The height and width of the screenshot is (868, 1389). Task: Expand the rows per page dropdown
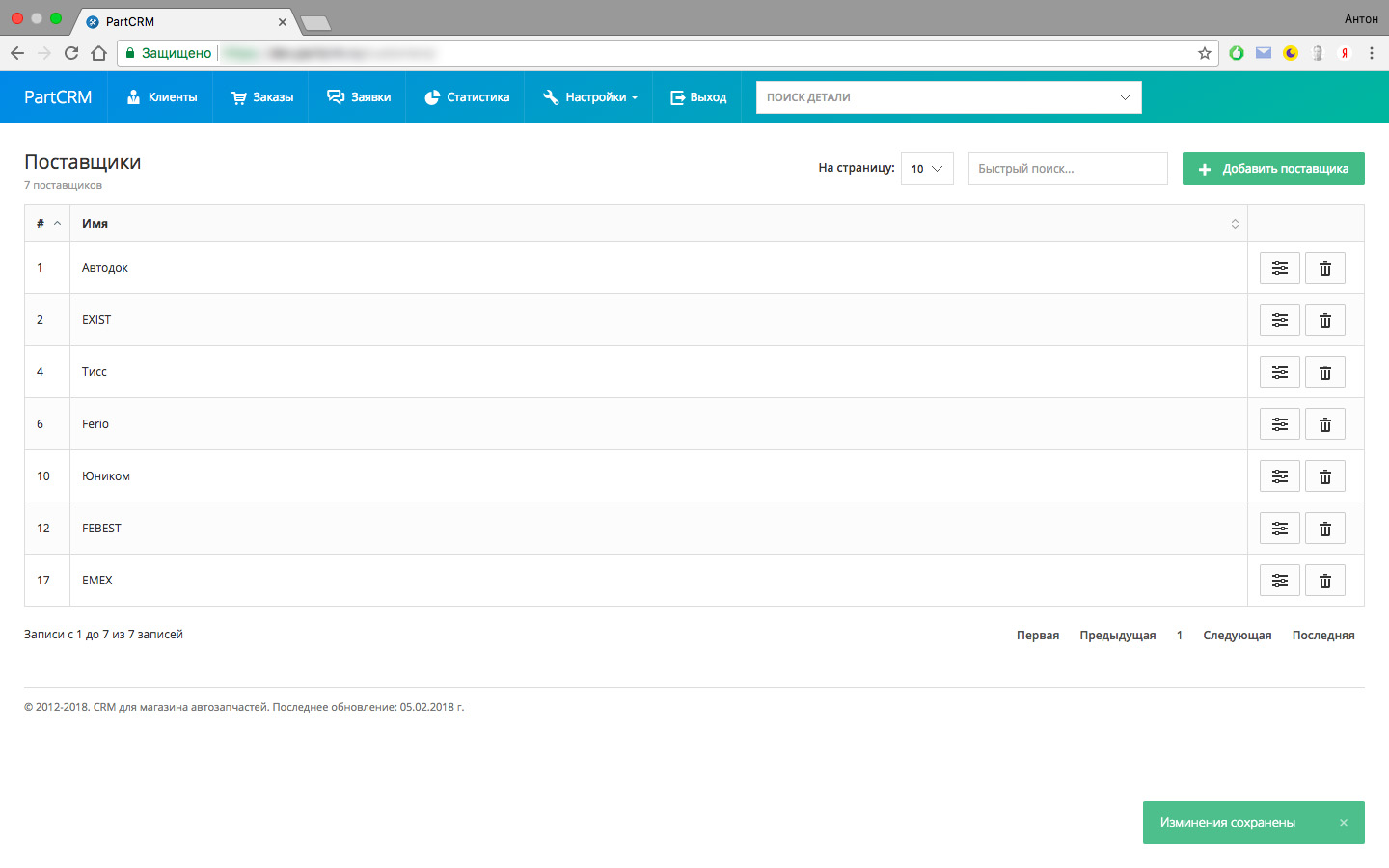(926, 169)
